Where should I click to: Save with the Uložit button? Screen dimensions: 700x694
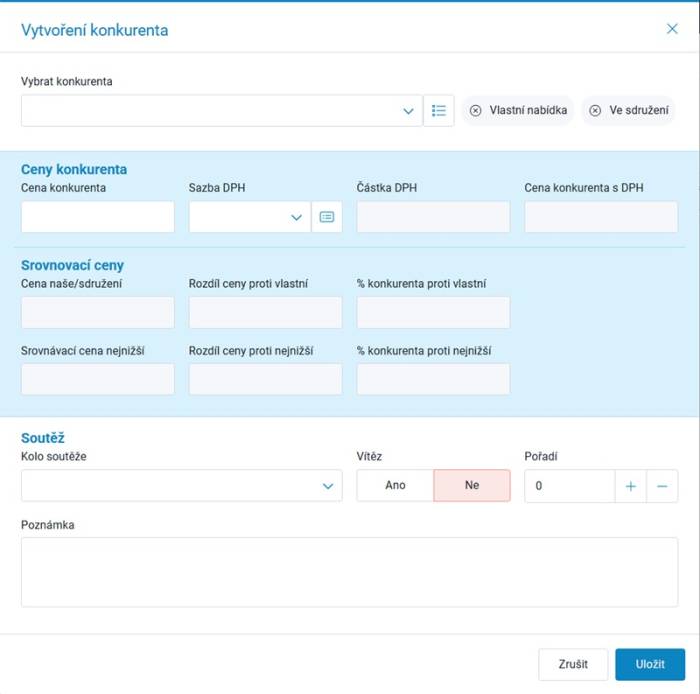650,664
